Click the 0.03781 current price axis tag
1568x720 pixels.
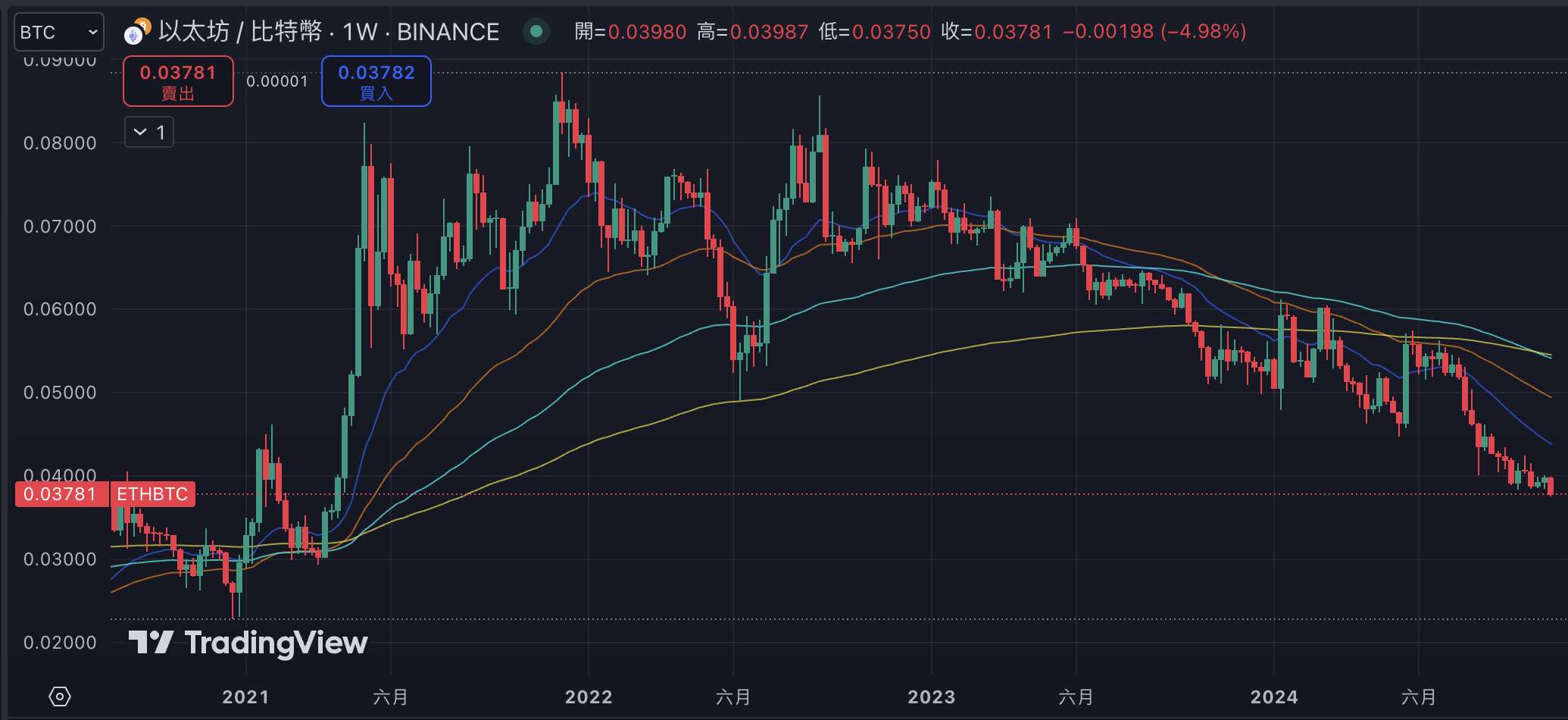click(60, 494)
